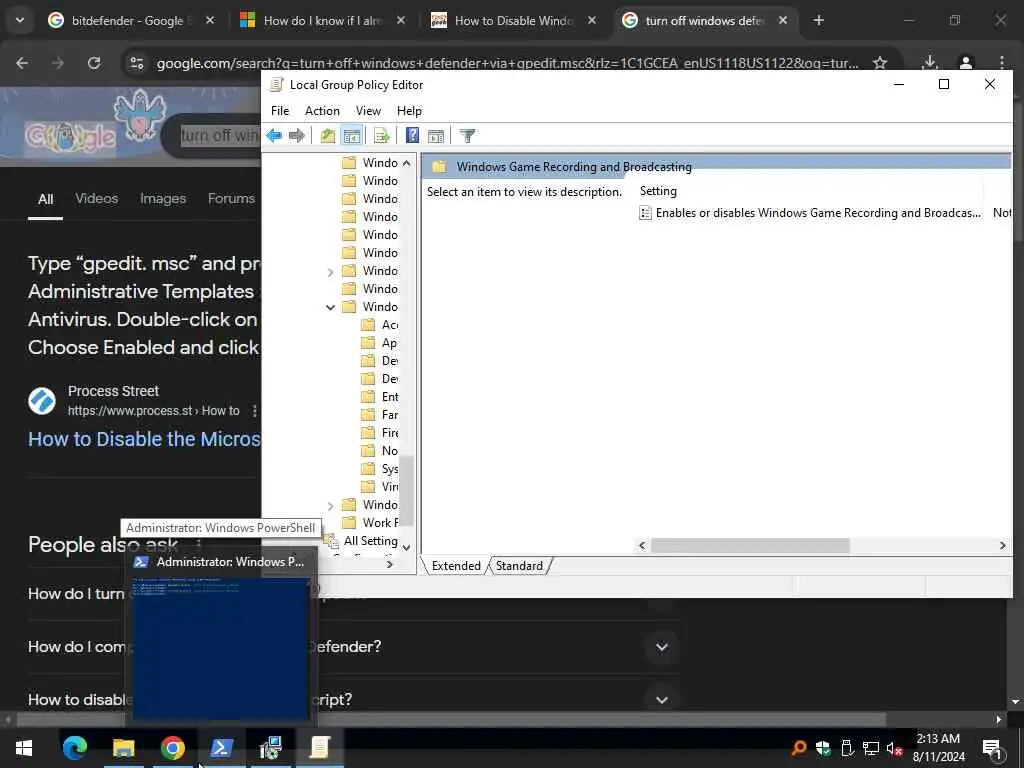Expand 'How do I com...' question chevron
The height and width of the screenshot is (768, 1024).
662,647
